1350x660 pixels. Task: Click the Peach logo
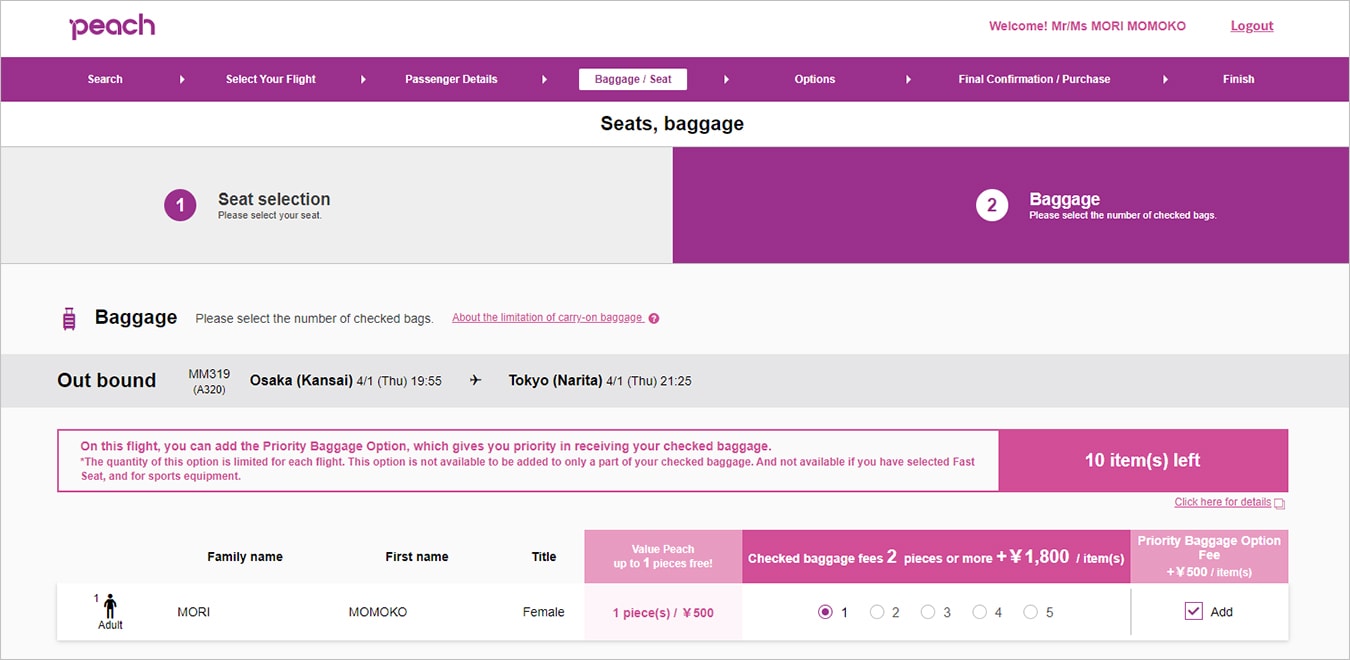pyautogui.click(x=112, y=26)
